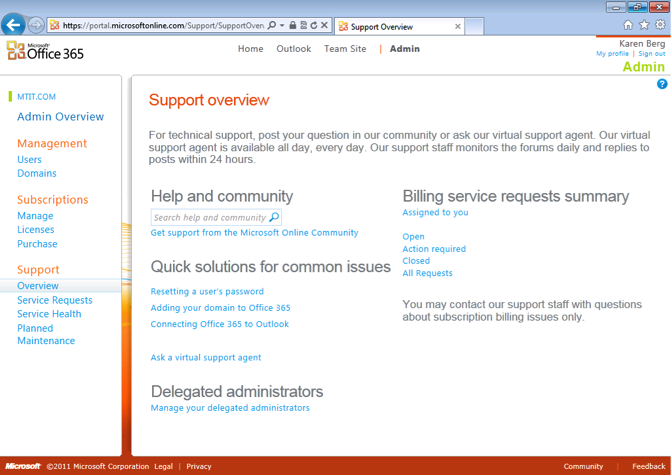Click the security lock icon in address bar
The image size is (671, 475).
[293, 25]
